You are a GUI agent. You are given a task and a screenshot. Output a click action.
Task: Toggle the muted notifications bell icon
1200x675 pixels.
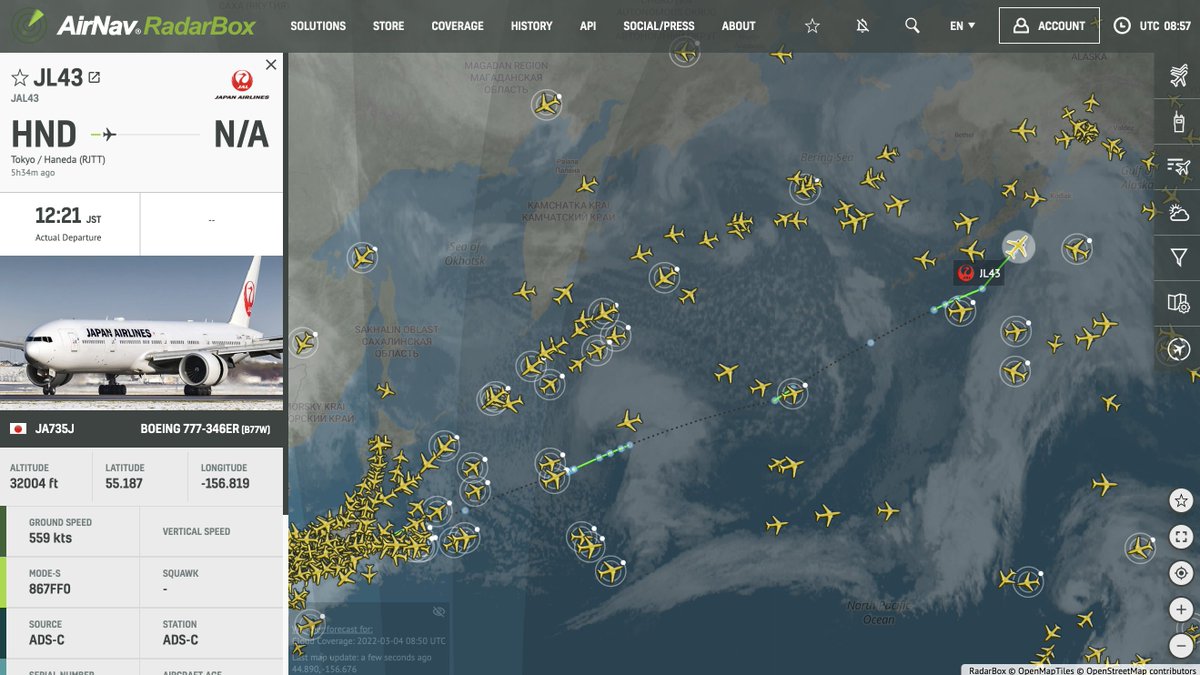(x=862, y=26)
